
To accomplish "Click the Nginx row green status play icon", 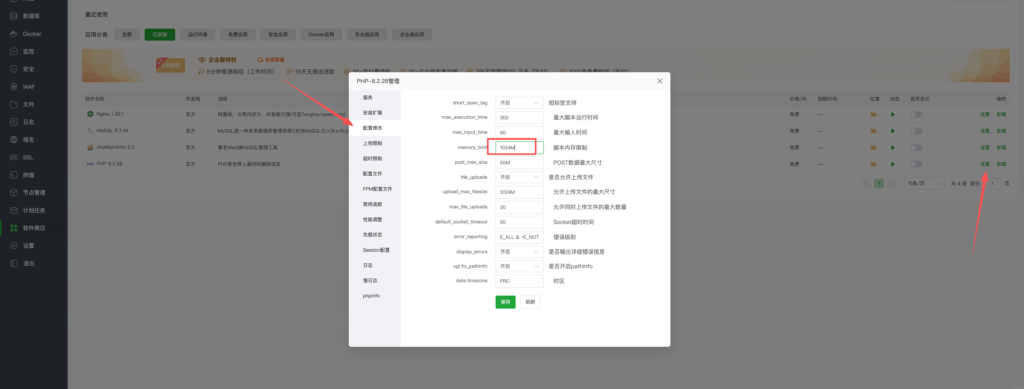I will coord(893,114).
